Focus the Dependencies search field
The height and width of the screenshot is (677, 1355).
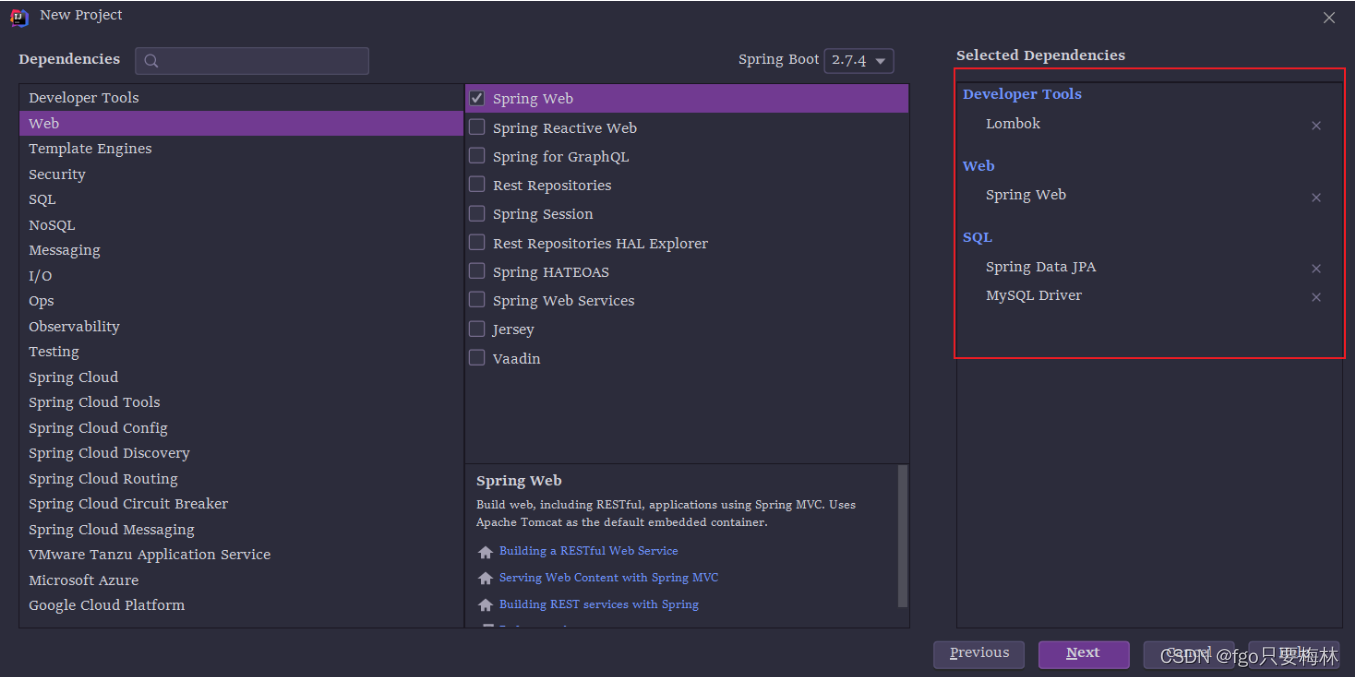(x=252, y=61)
